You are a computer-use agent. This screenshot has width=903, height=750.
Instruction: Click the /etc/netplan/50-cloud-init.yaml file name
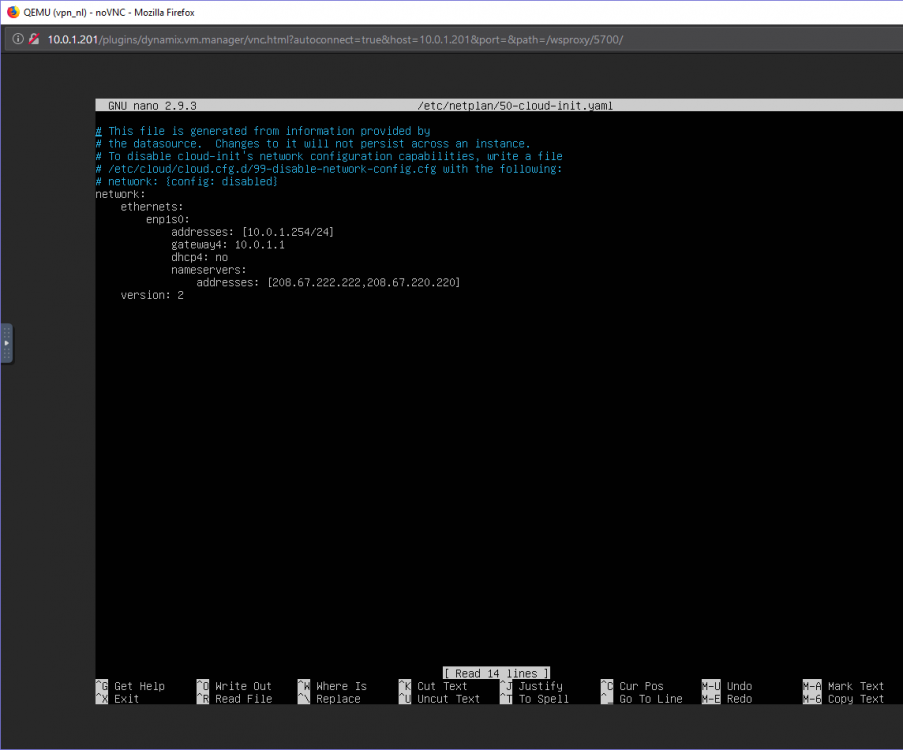pyautogui.click(x=515, y=106)
